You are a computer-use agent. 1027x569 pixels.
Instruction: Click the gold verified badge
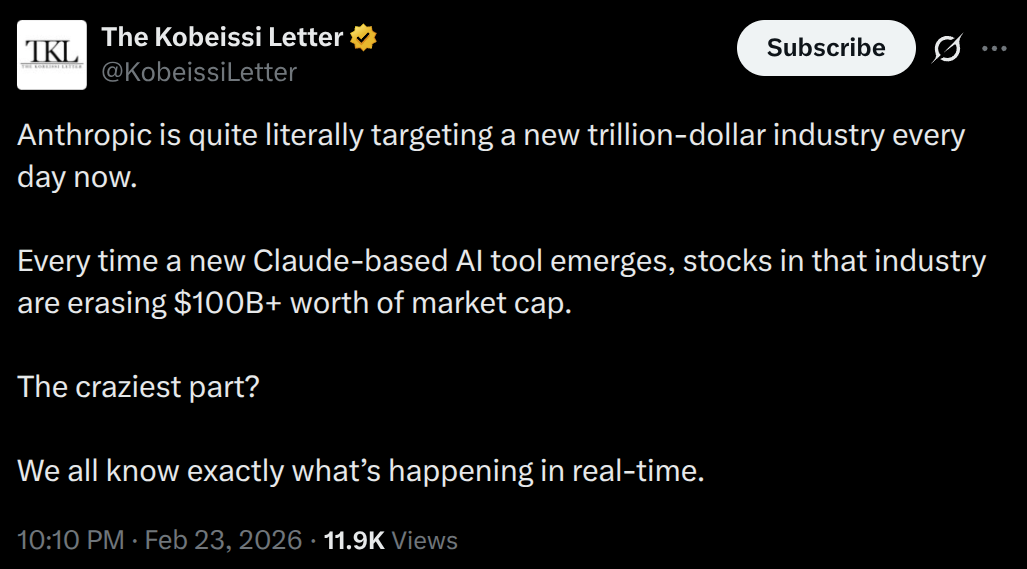[363, 39]
